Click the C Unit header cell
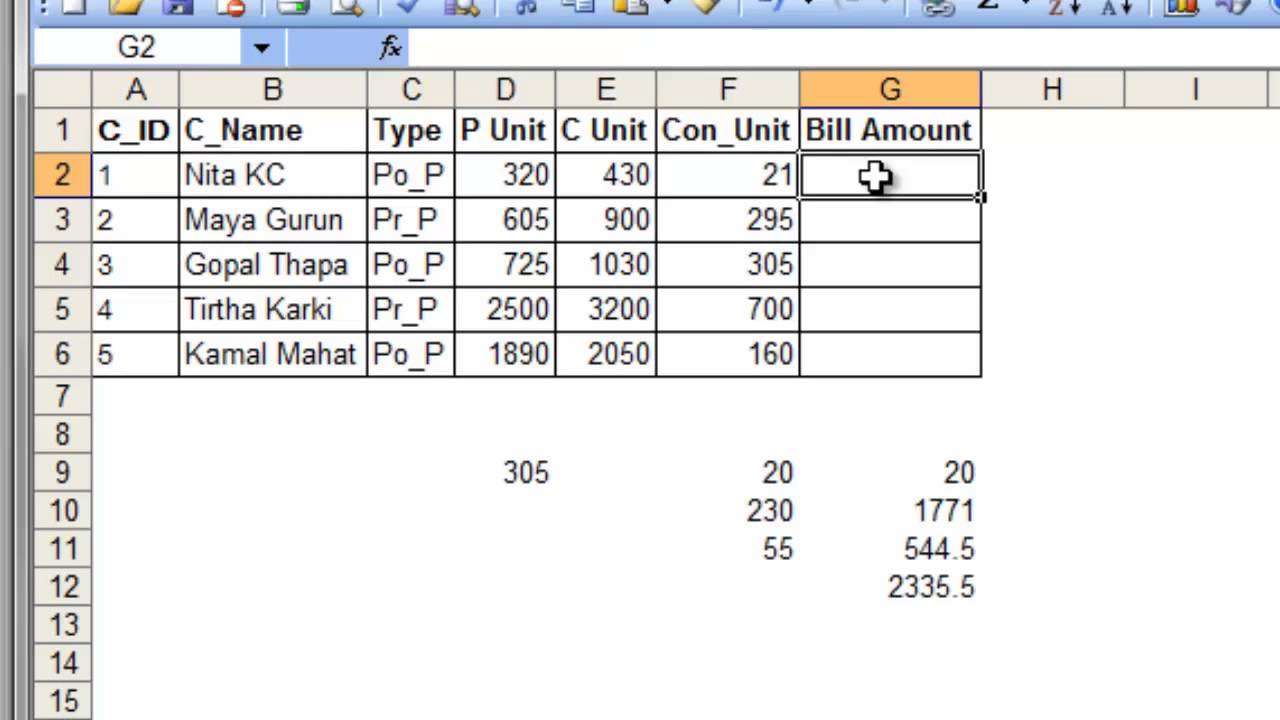Screen dimensions: 1280x720 (606, 130)
